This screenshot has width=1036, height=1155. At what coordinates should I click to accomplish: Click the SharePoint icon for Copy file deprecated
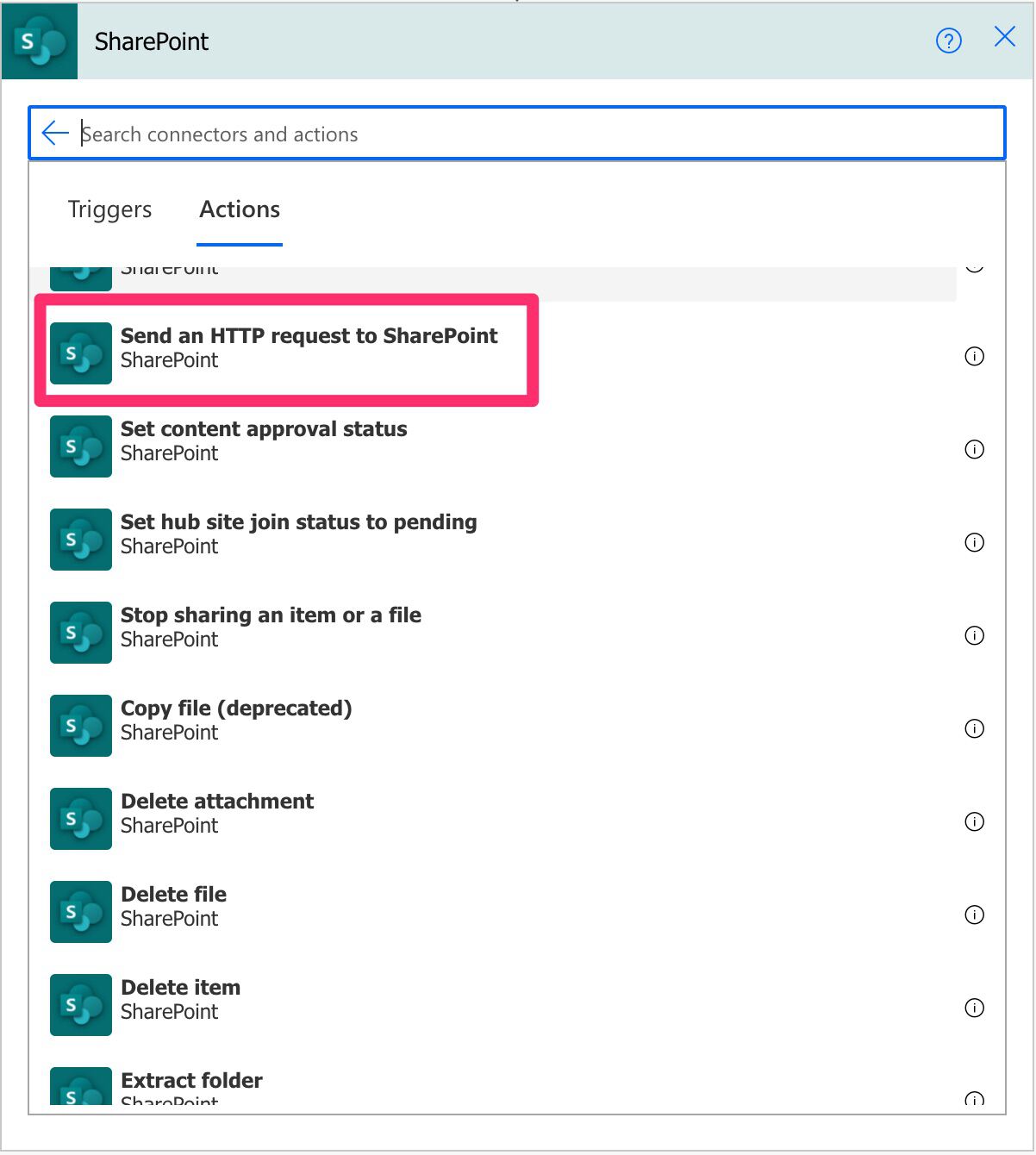click(x=80, y=725)
